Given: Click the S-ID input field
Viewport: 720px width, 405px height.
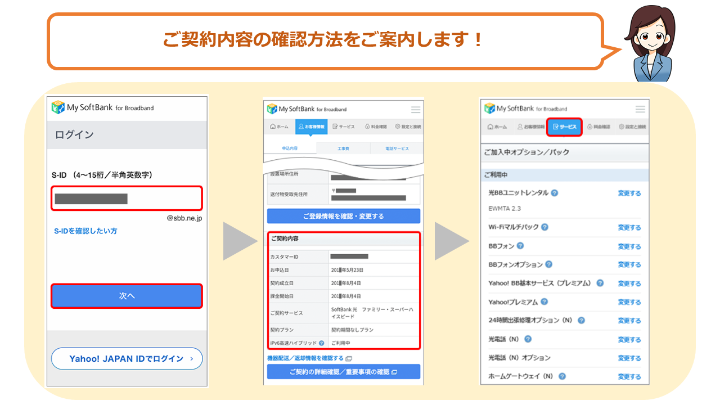Looking at the screenshot, I should pyautogui.click(x=127, y=198).
